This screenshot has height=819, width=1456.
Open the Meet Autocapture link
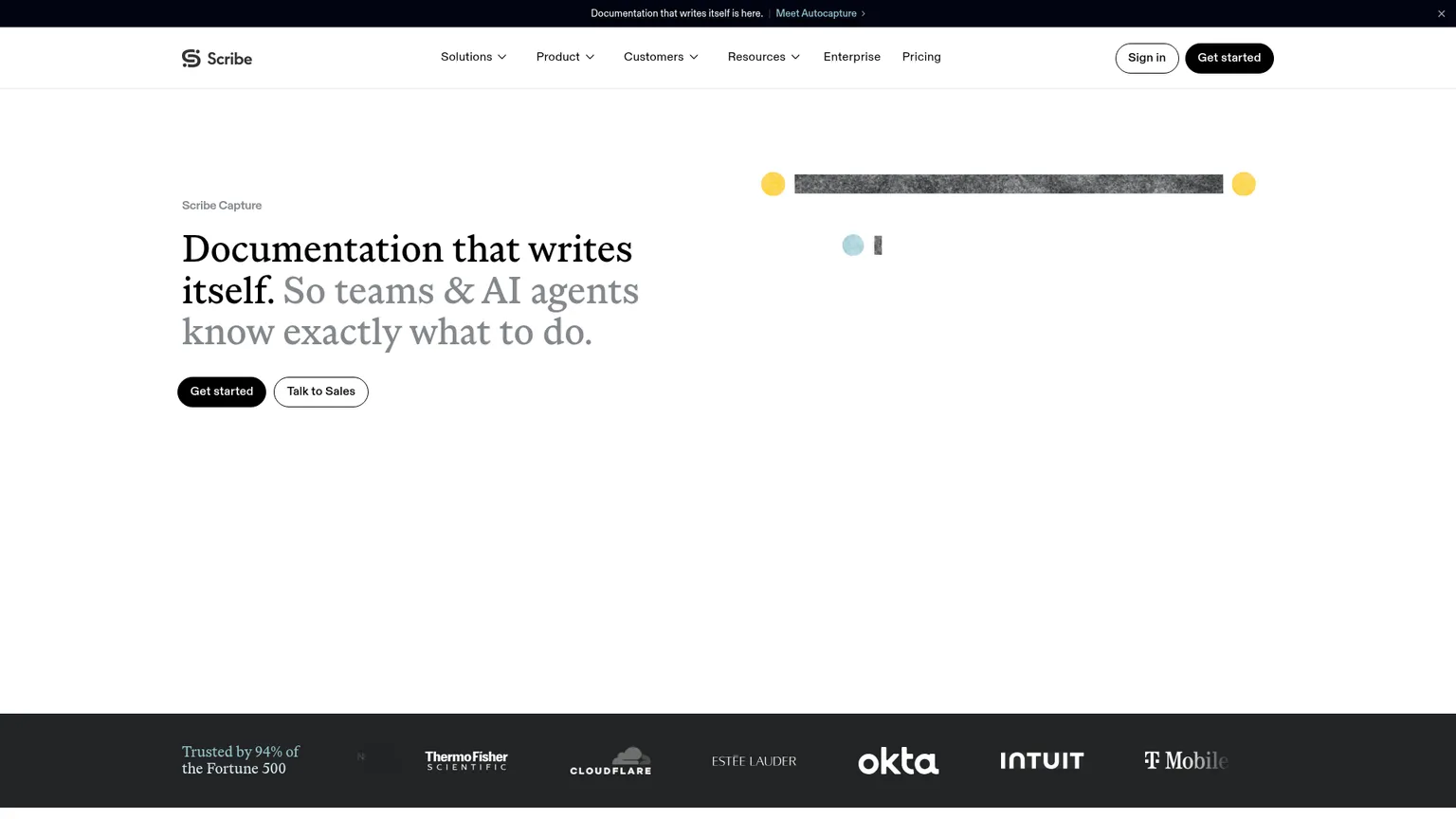(821, 13)
